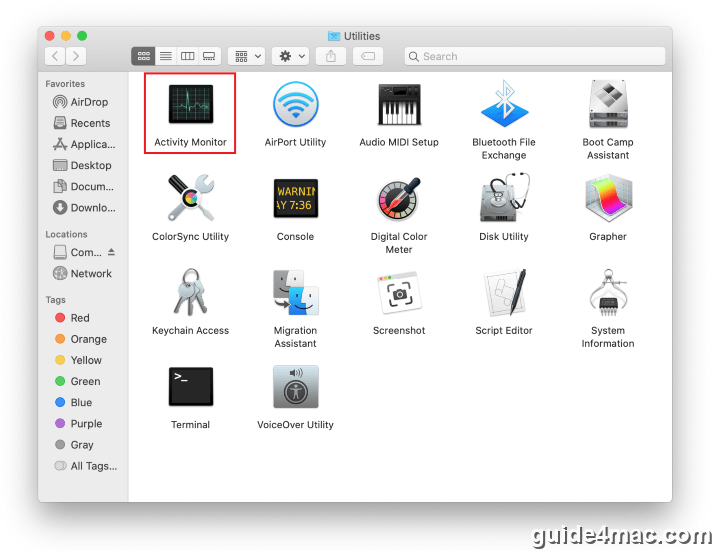Filter by the Purple tag
Image resolution: width=720 pixels, height=551 pixels.
coord(79,423)
